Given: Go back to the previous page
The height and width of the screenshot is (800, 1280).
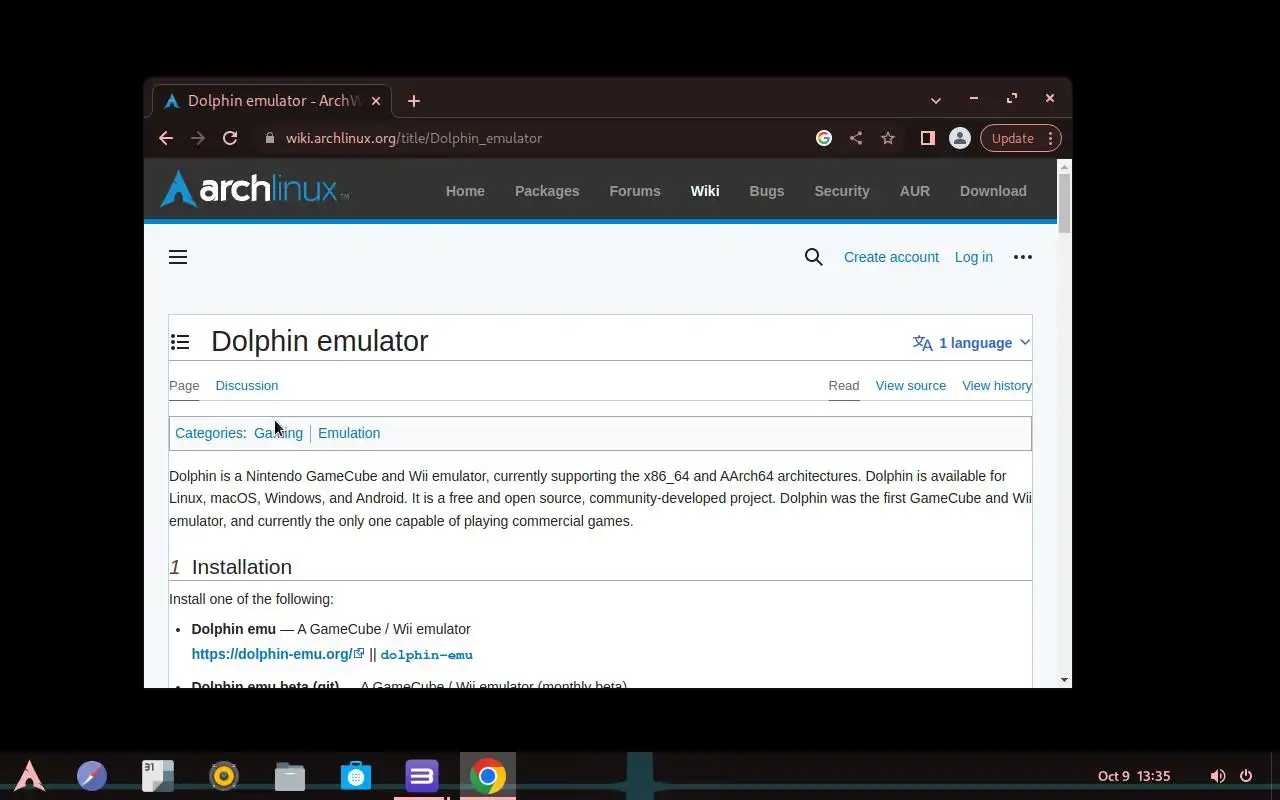Looking at the screenshot, I should point(166,138).
